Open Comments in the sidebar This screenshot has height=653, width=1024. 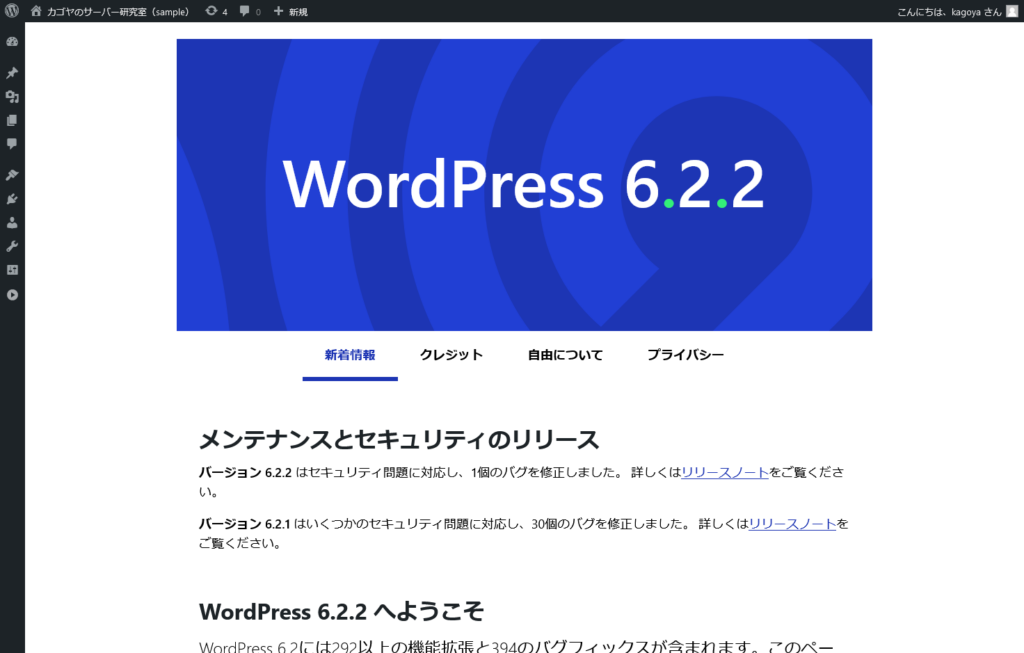12,144
